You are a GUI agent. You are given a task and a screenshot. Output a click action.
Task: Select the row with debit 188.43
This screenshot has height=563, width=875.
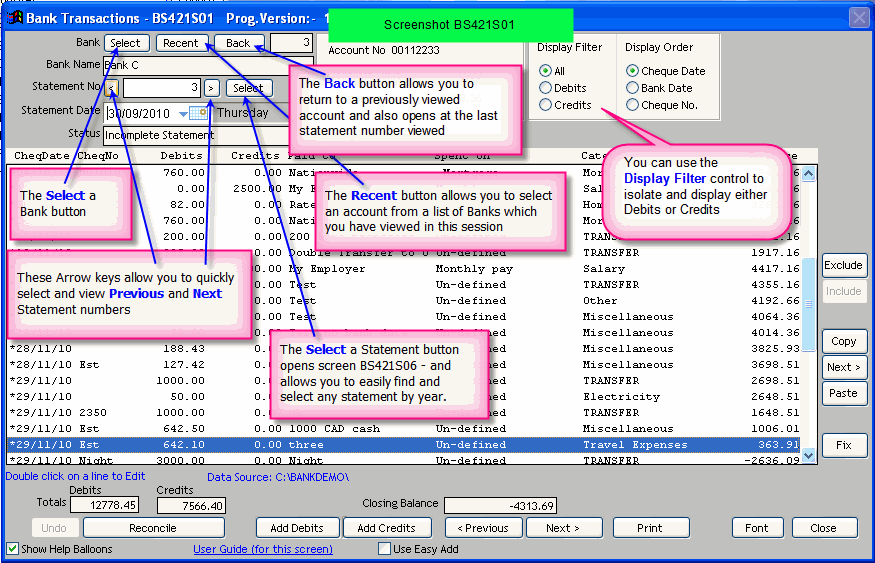404,349
